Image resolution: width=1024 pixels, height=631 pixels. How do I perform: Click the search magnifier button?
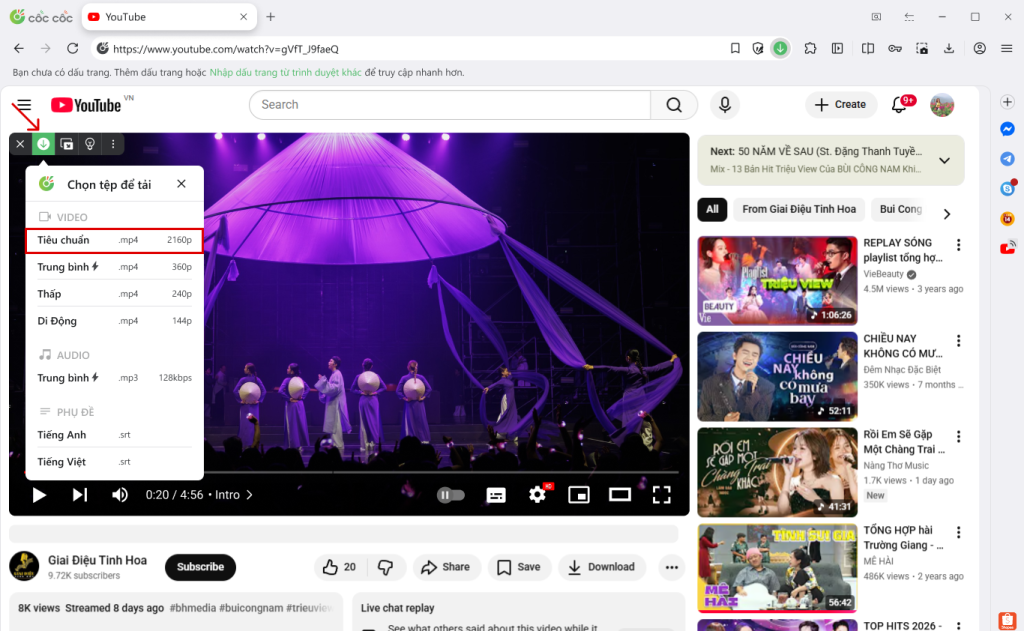(x=674, y=105)
